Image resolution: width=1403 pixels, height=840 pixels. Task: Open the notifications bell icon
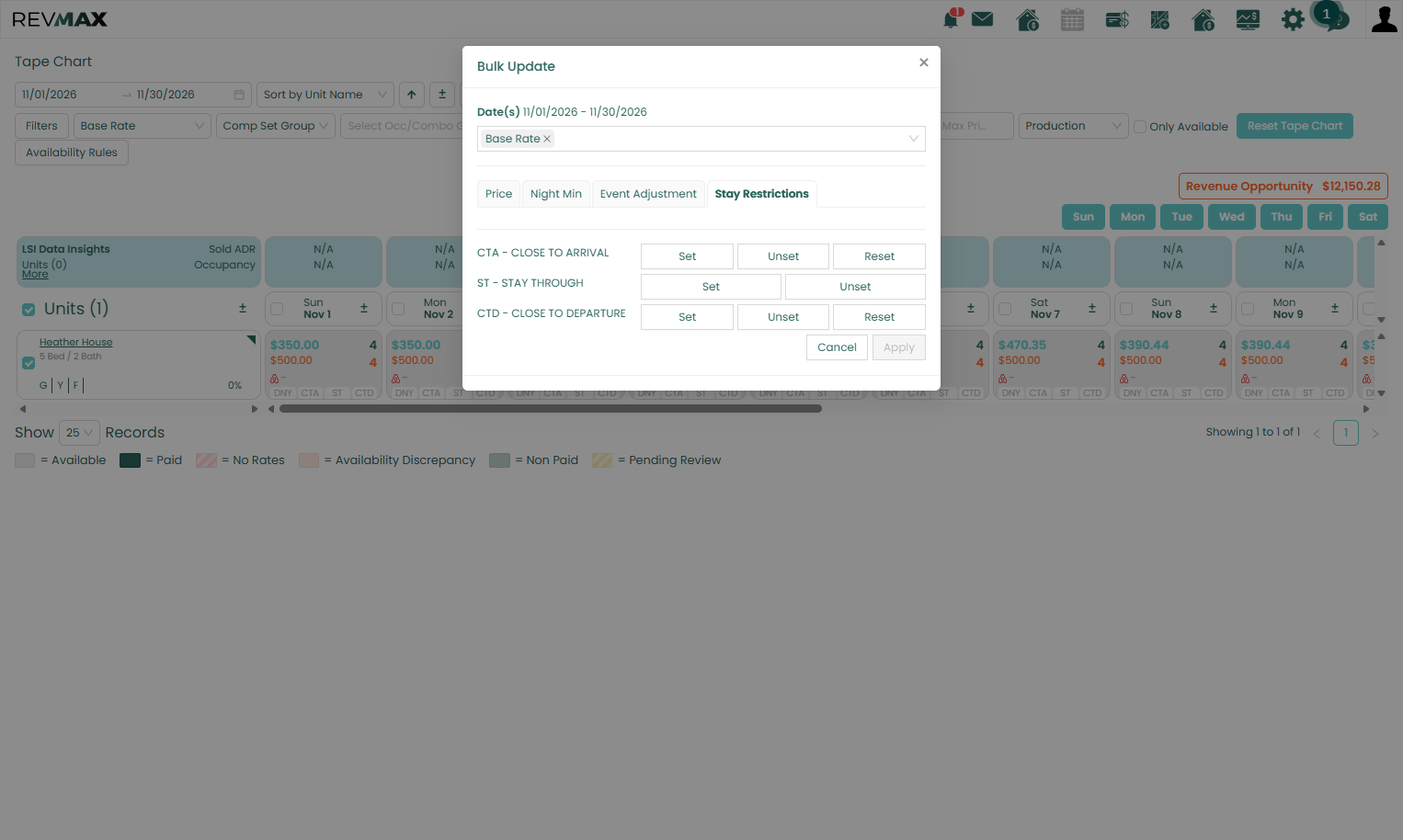(952, 18)
